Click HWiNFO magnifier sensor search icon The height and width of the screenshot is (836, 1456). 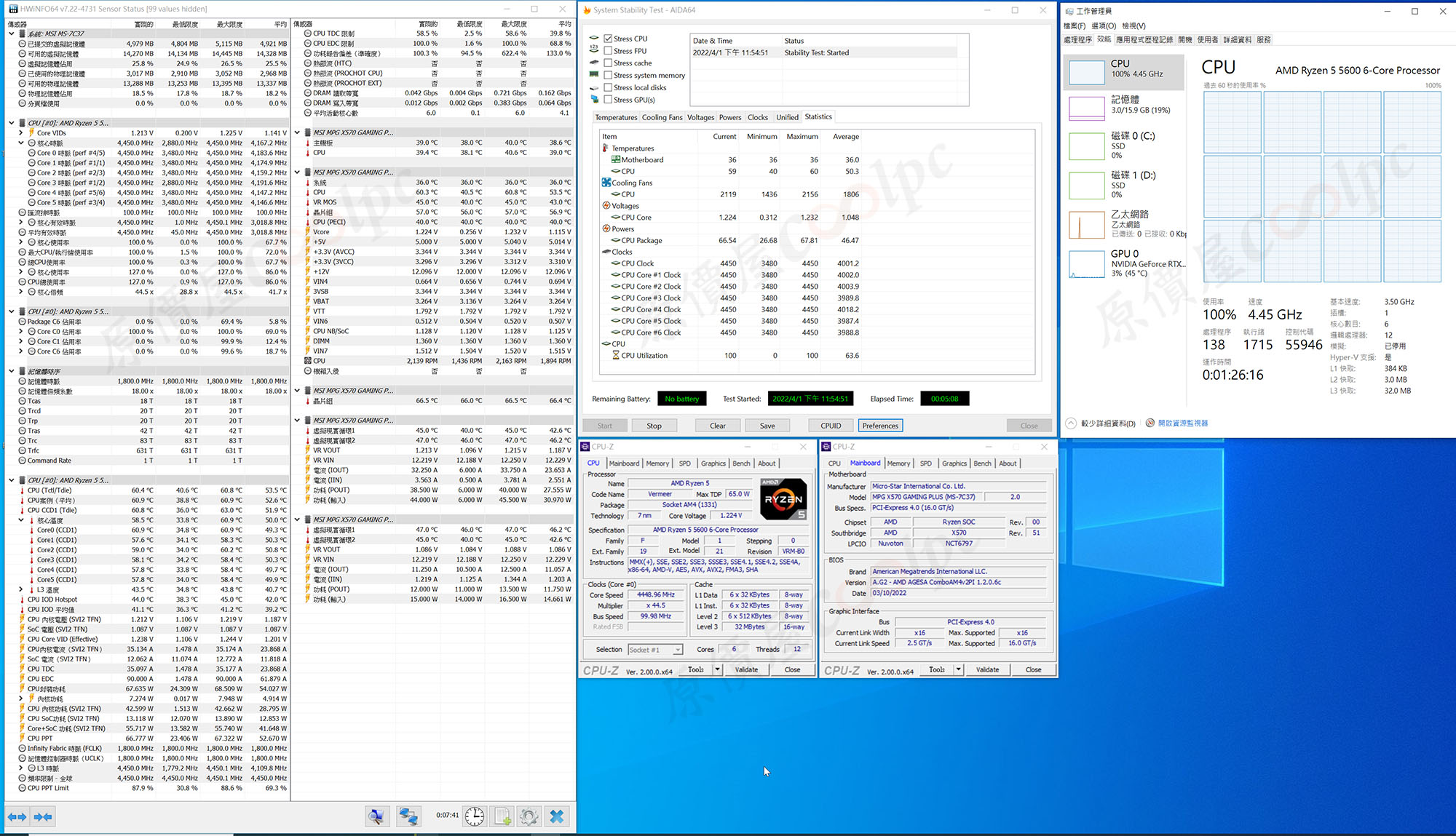coord(376,817)
